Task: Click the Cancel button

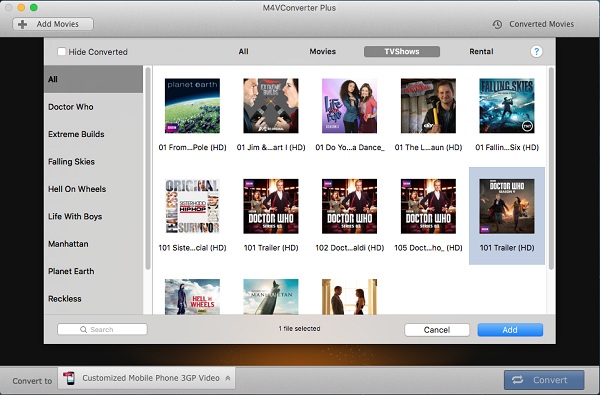Action: (437, 330)
